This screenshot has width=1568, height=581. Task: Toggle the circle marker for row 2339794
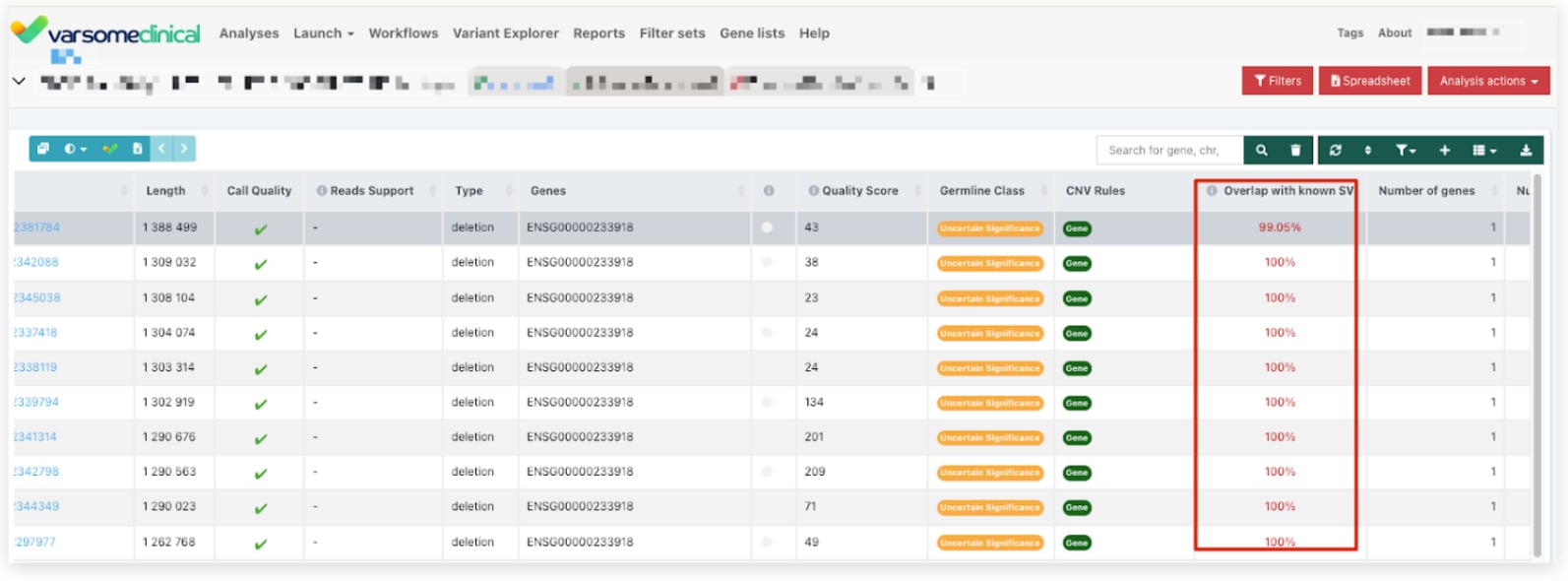[767, 402]
